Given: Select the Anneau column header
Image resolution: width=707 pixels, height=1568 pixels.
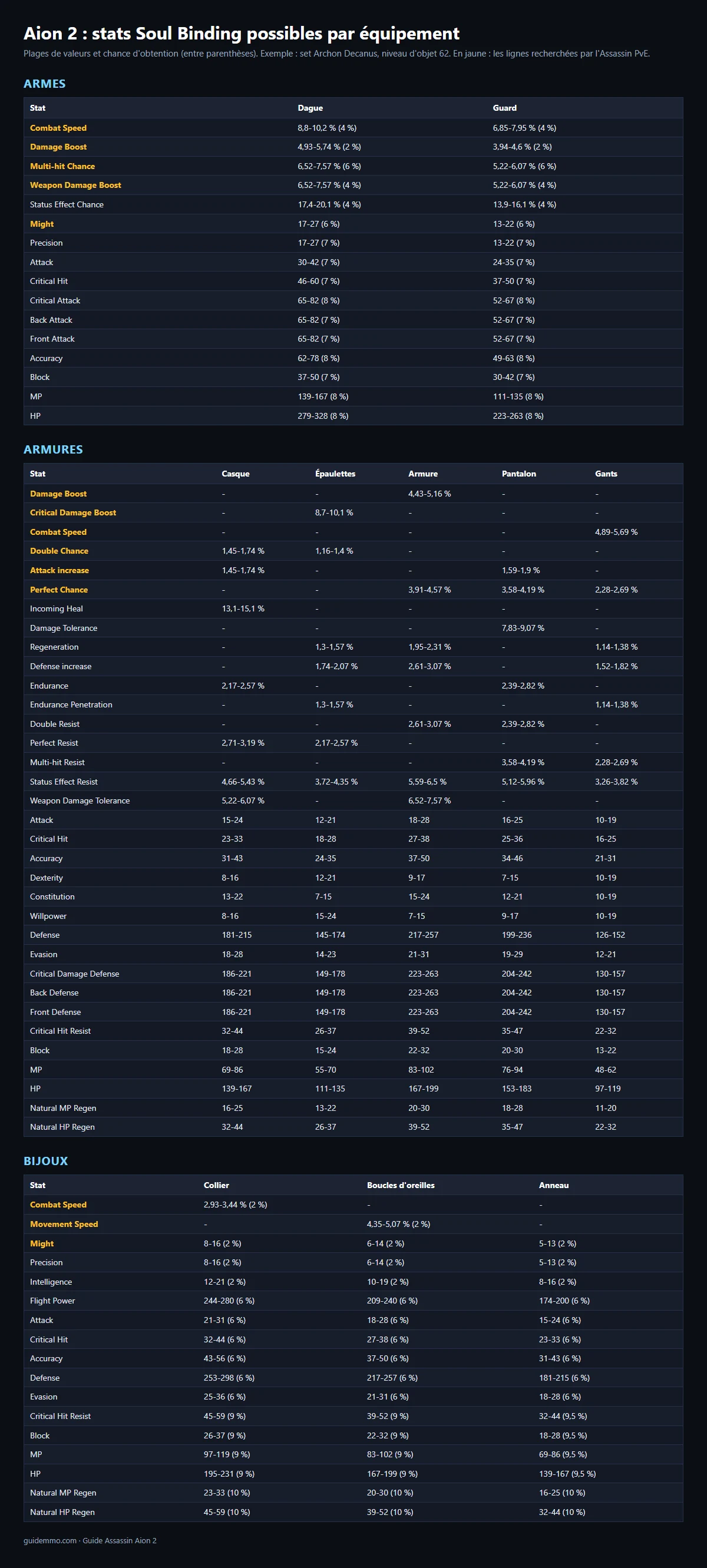Looking at the screenshot, I should (x=554, y=1185).
